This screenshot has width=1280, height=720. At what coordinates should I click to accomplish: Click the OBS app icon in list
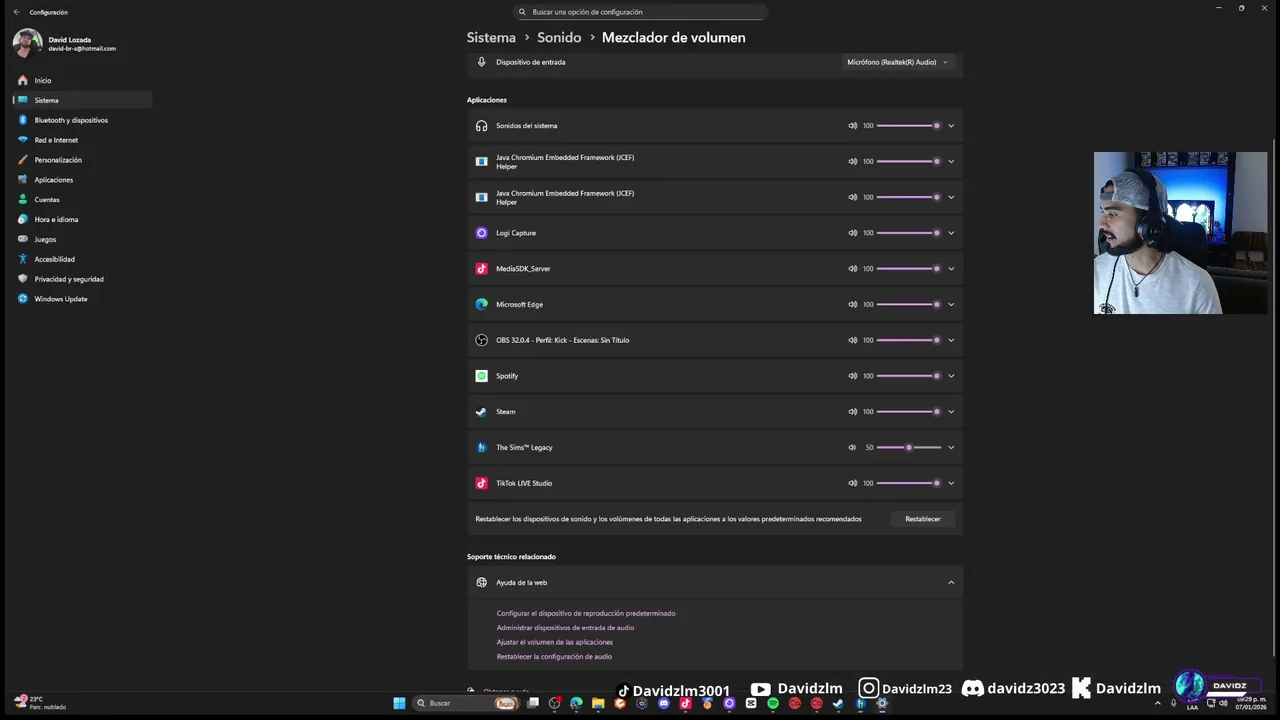click(481, 340)
